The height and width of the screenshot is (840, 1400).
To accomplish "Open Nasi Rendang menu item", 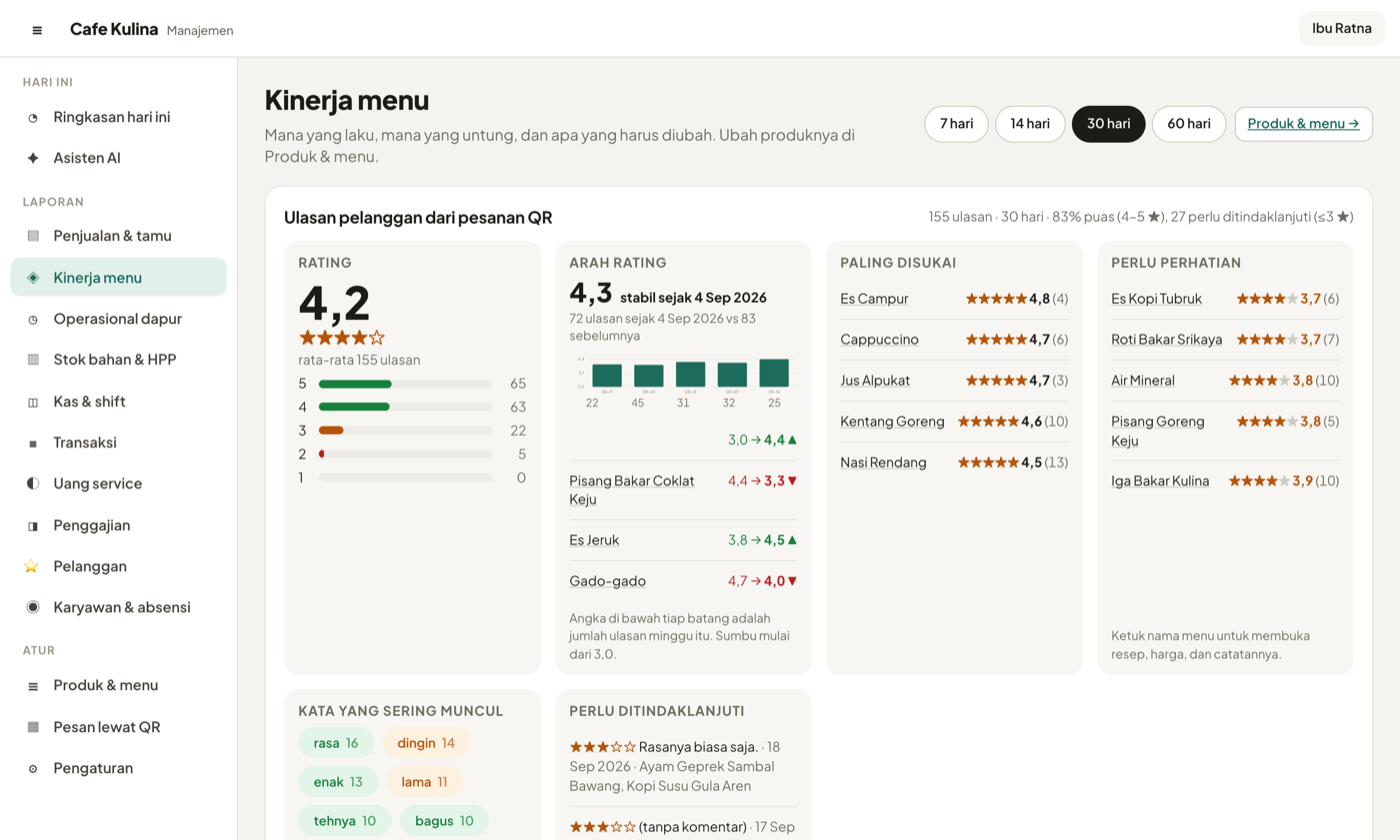I will [x=884, y=463].
